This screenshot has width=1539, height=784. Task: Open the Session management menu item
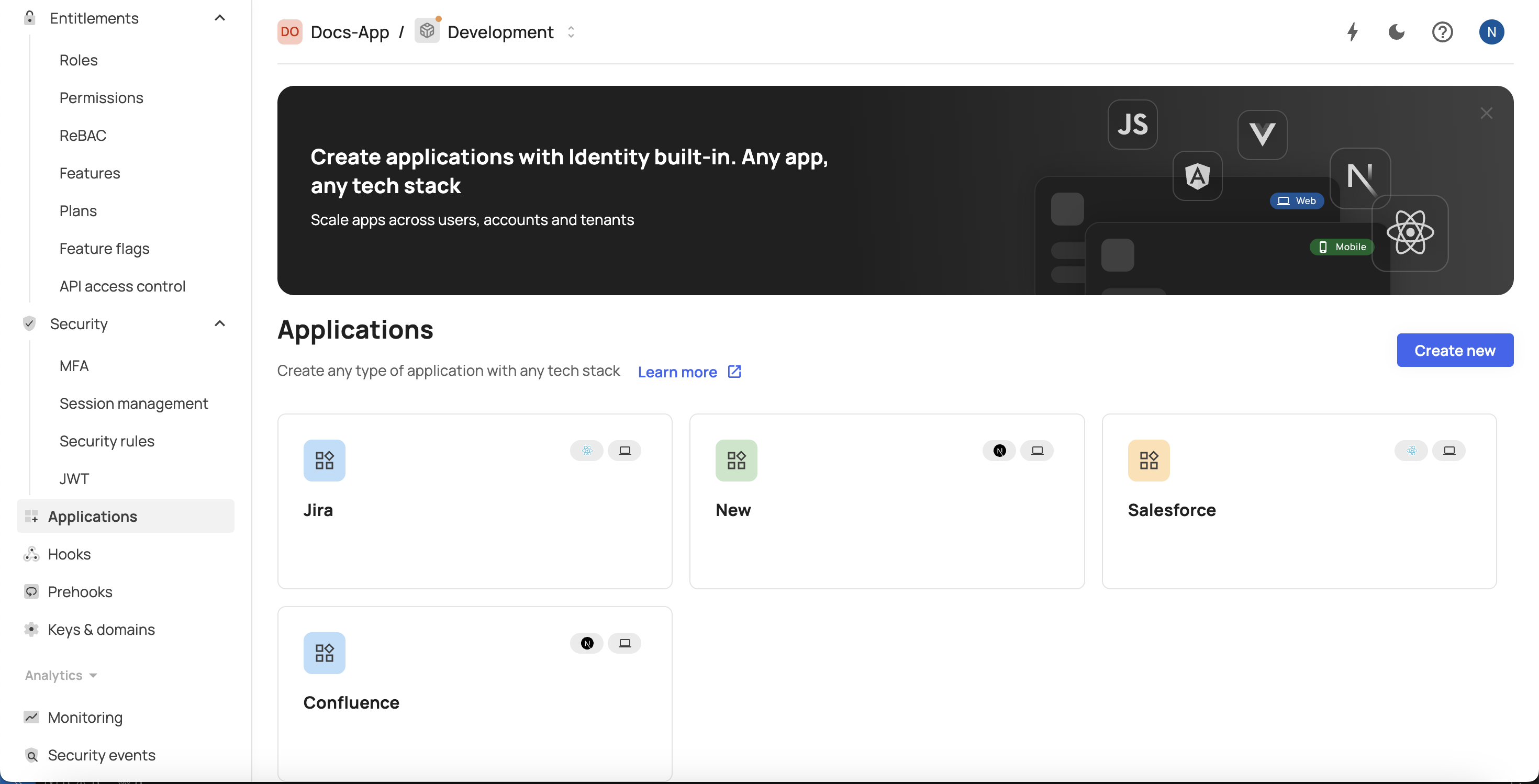133,403
